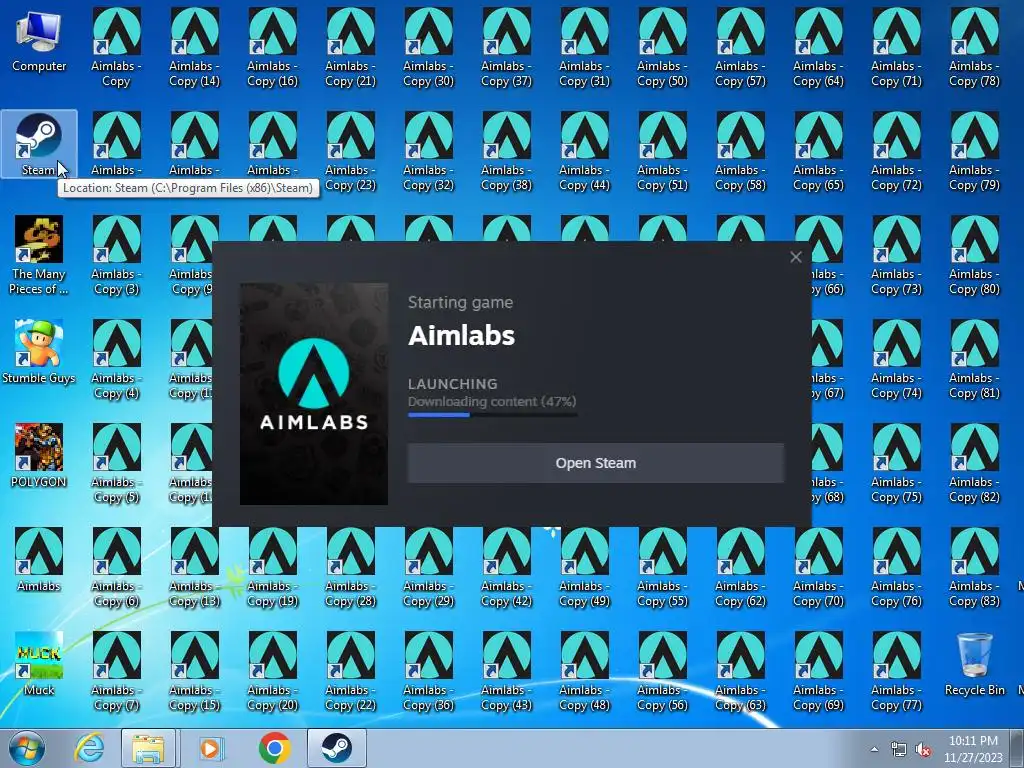Image resolution: width=1024 pixels, height=768 pixels.
Task: Select the Aimlabs - Copy (77) shortcut
Action: tap(896, 671)
